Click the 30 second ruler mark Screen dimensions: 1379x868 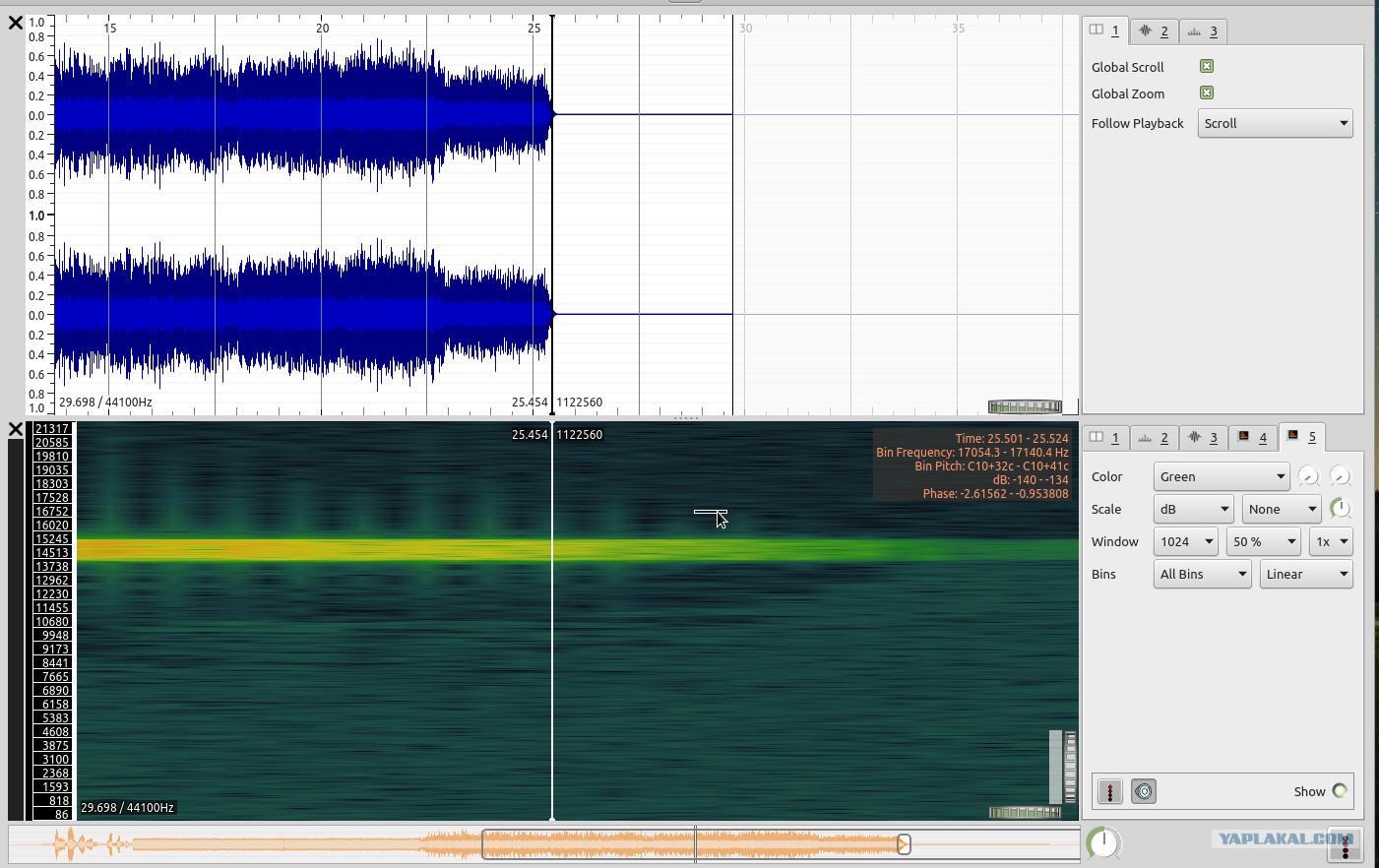(746, 29)
